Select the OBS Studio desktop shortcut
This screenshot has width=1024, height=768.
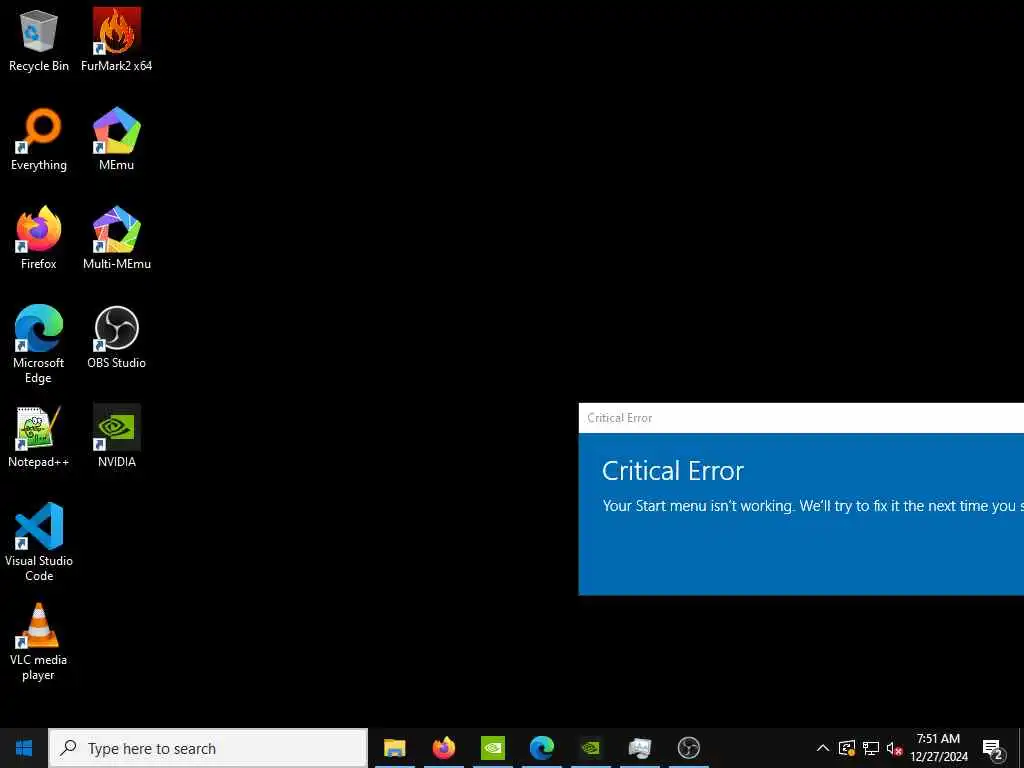click(116, 337)
